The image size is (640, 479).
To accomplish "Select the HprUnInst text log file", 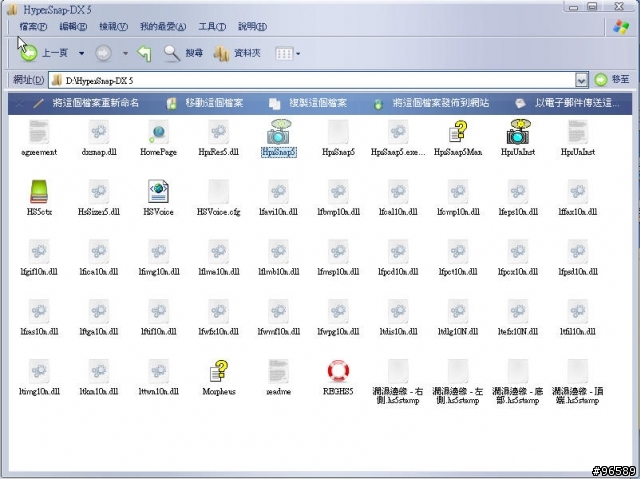I will click(x=578, y=137).
